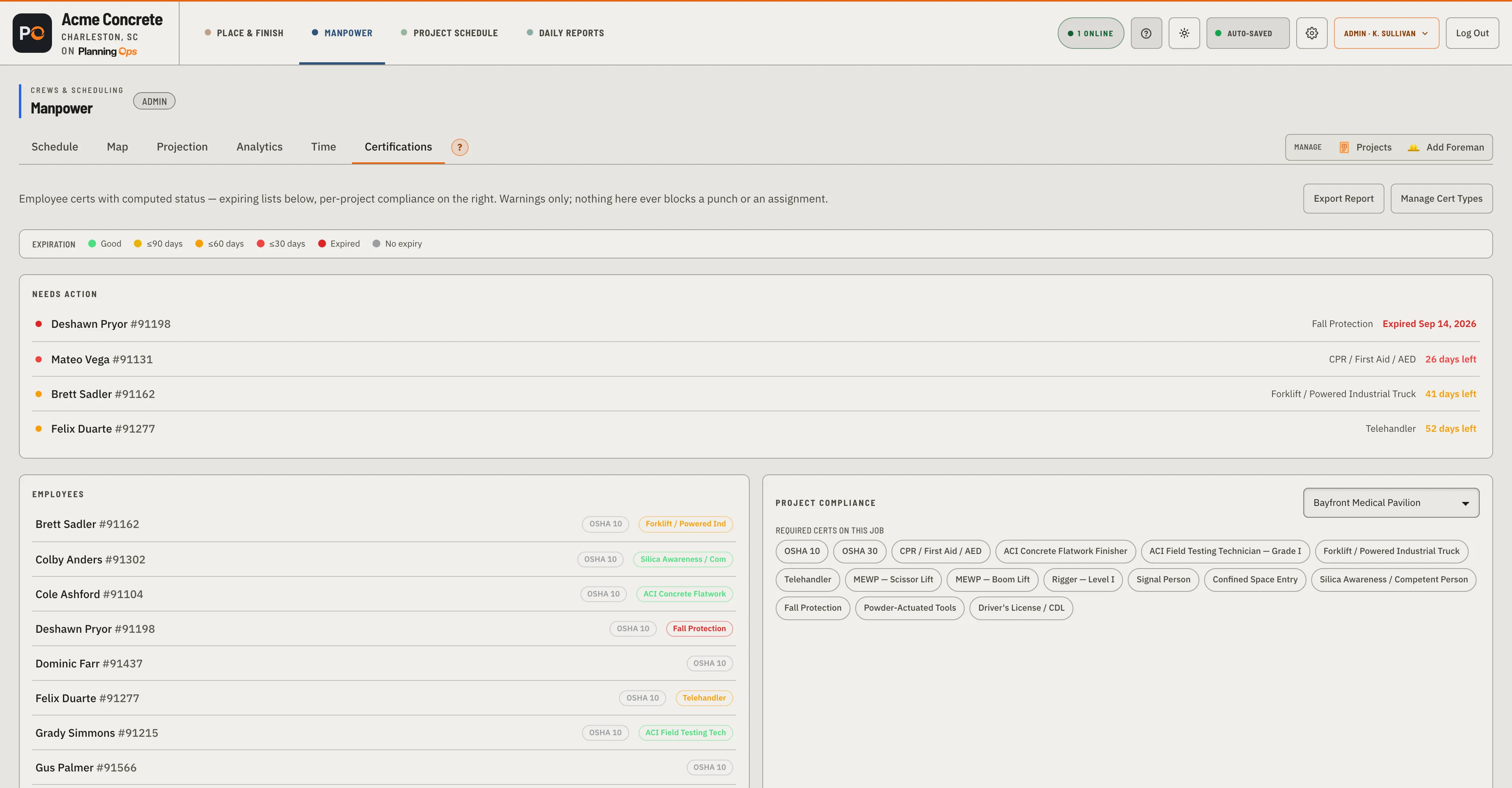Select the Certifications tab

pyautogui.click(x=398, y=147)
